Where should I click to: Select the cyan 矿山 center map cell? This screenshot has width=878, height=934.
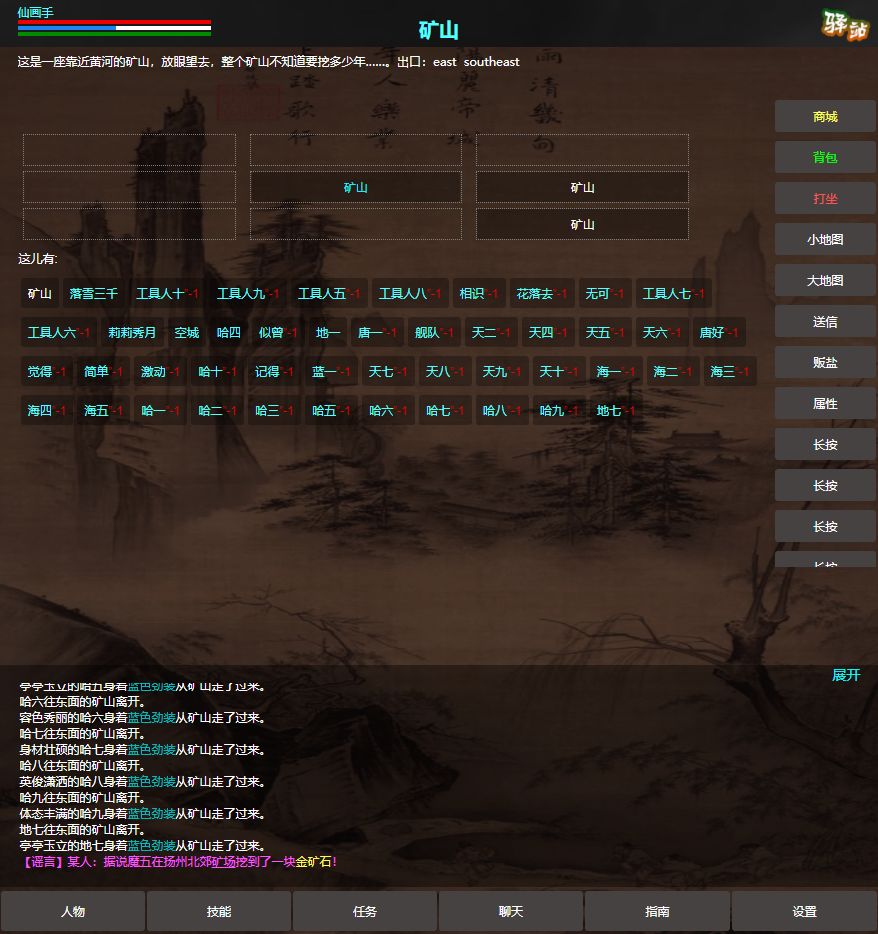356,188
